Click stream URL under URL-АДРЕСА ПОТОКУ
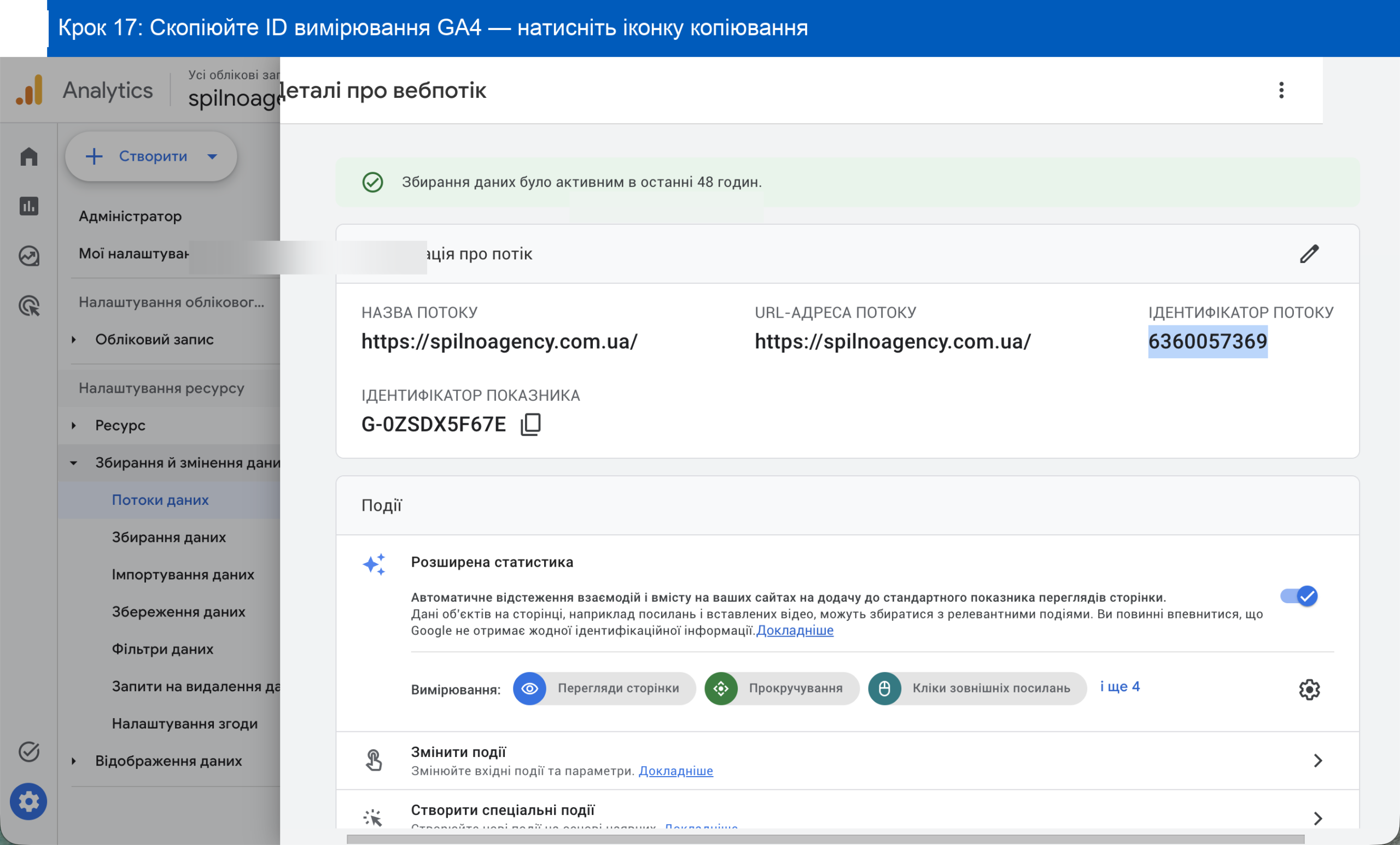Screen dimensions: 1400x845 coord(892,341)
